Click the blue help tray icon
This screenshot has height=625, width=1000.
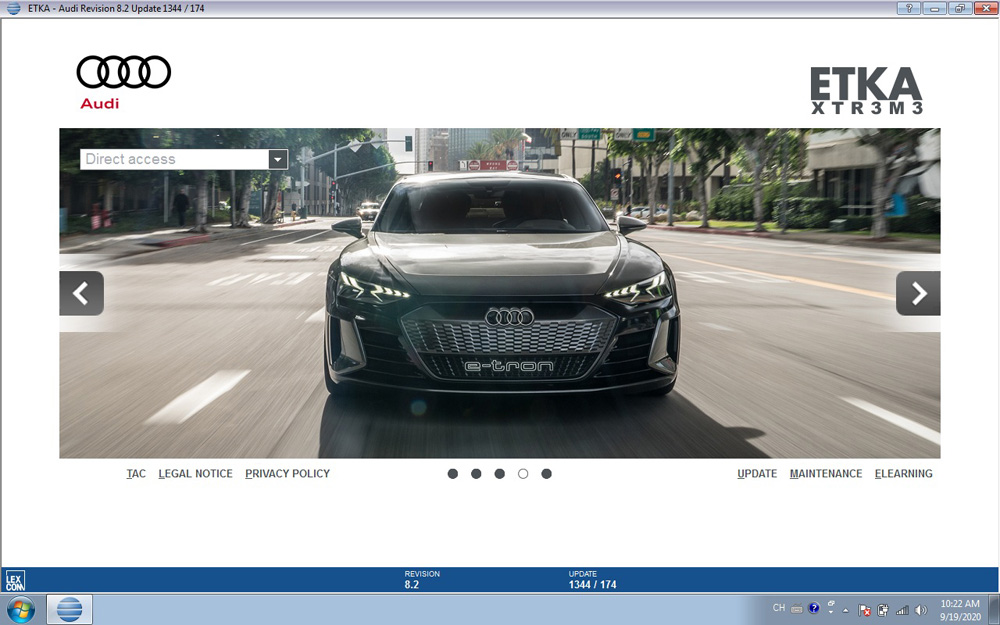(x=814, y=608)
